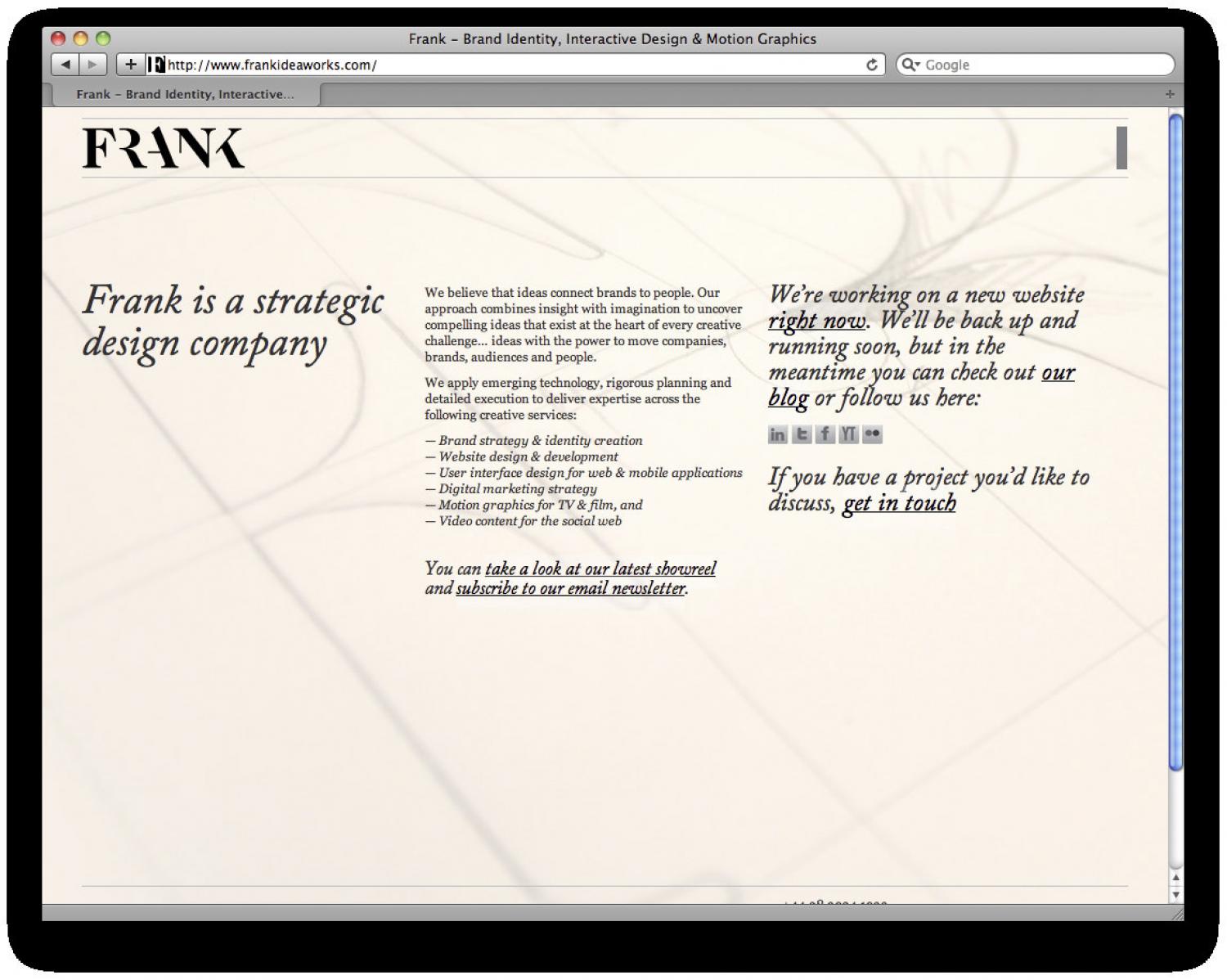This screenshot has height=980, width=1227.
Task: Go back with the browser back arrow
Action: point(65,65)
